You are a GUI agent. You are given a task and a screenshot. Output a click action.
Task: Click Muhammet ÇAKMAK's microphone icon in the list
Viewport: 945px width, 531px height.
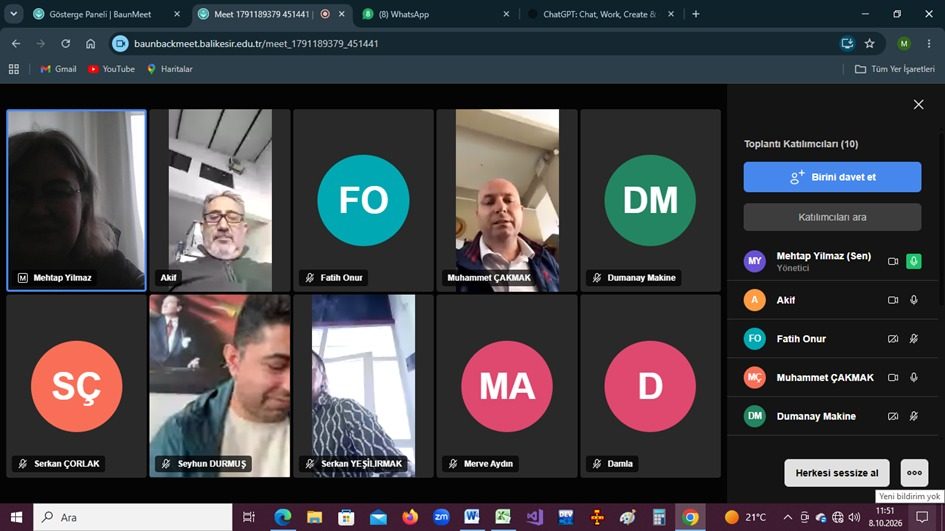914,377
